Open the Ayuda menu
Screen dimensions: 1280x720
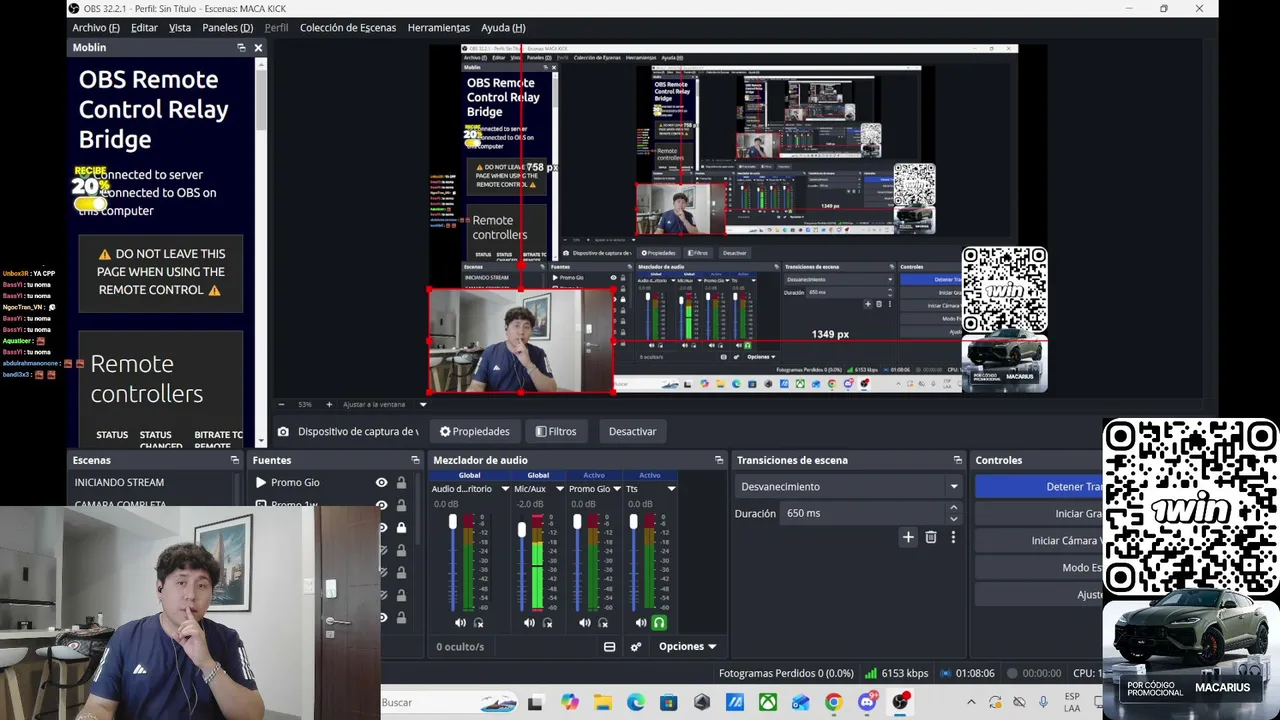503,28
